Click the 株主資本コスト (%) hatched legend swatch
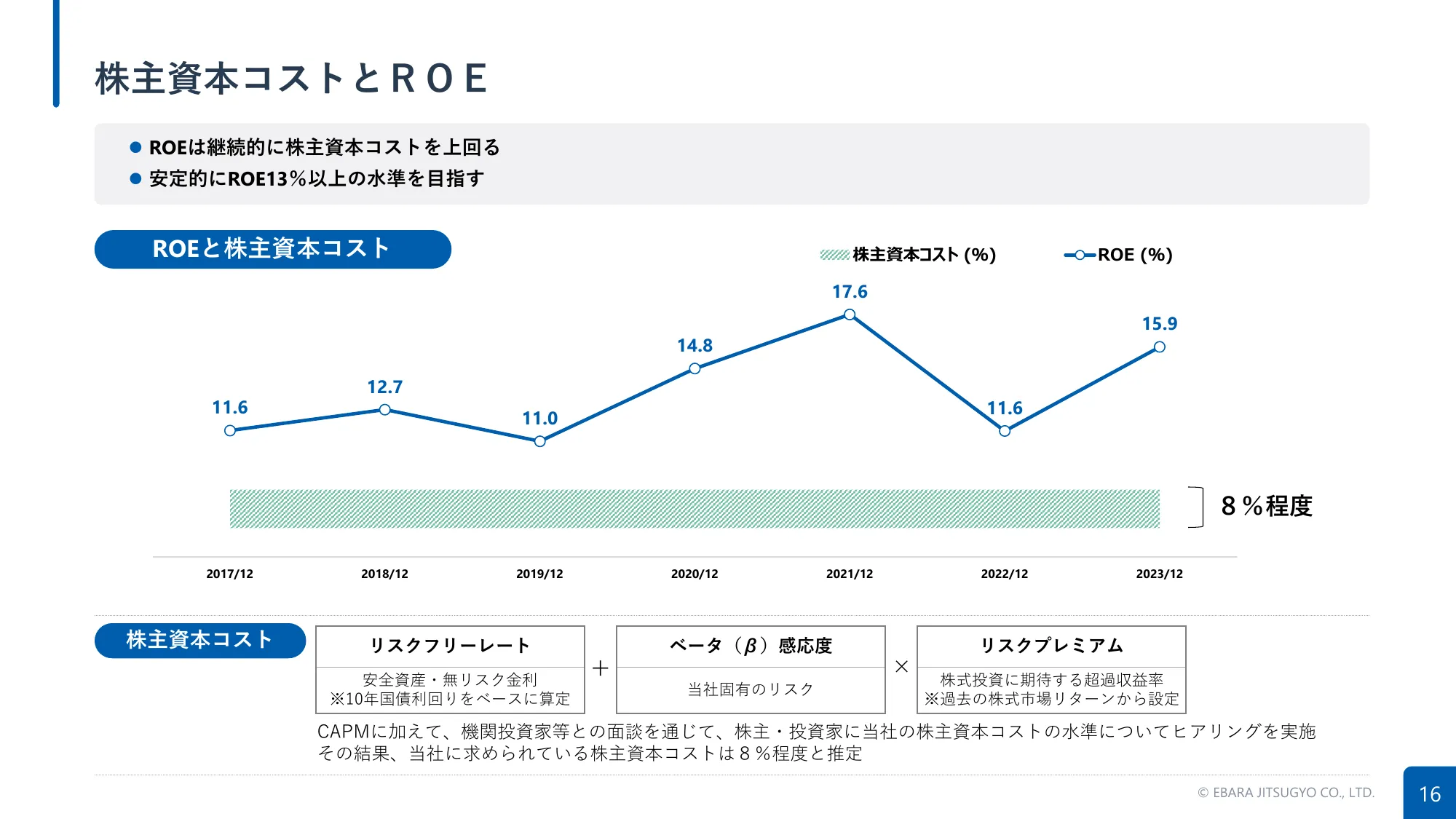This screenshot has width=1456, height=819. point(834,255)
